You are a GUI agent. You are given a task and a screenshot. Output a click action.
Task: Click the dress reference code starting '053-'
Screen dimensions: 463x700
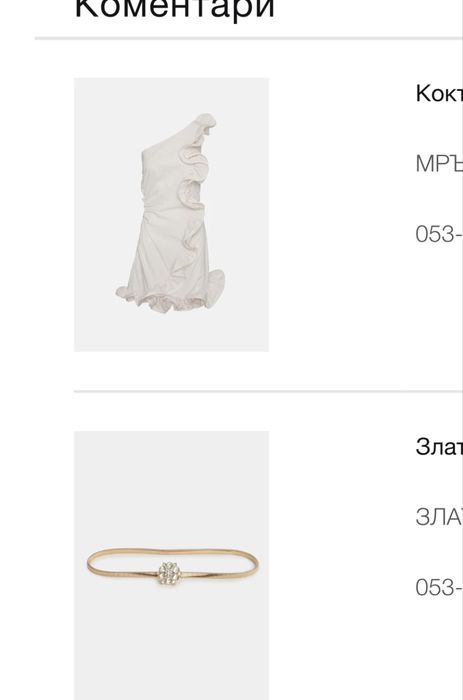tap(439, 234)
